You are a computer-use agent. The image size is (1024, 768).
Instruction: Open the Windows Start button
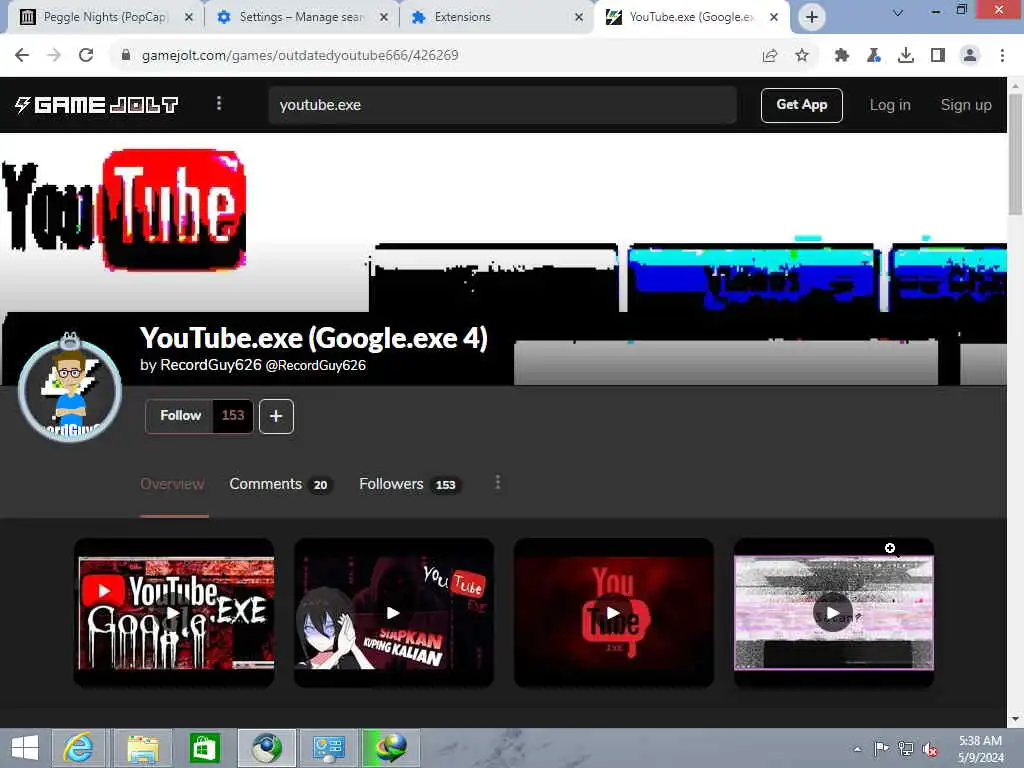click(25, 748)
